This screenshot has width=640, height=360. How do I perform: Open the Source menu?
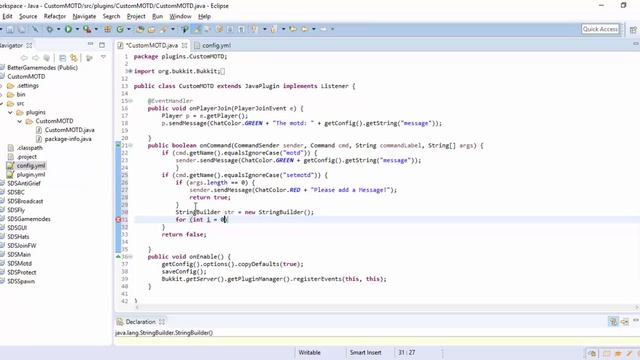(x=28, y=16)
